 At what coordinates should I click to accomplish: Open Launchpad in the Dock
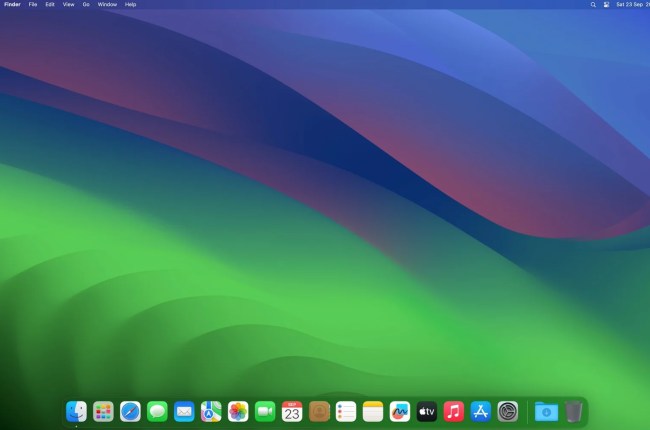[x=103, y=411]
